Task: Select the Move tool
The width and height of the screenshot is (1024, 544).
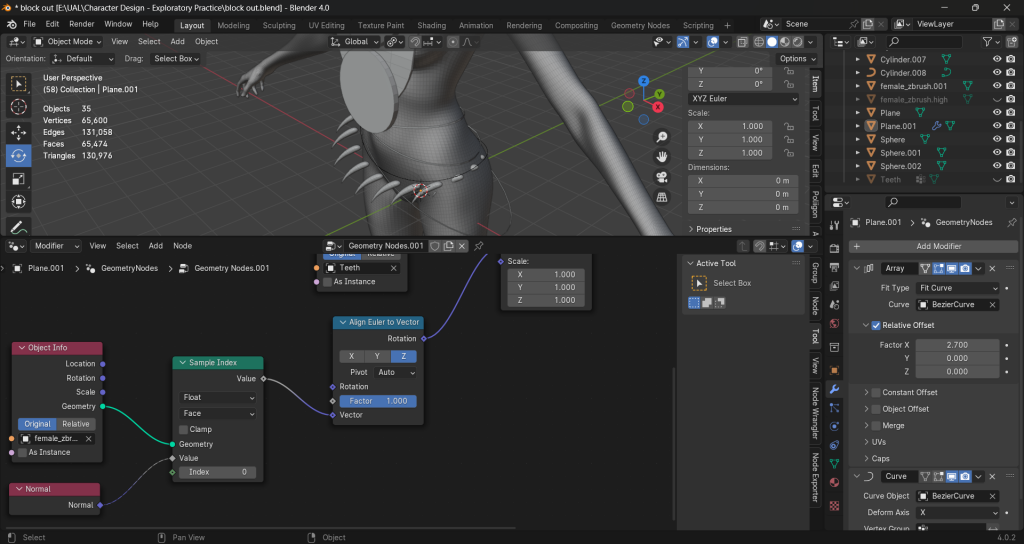Action: point(18,133)
